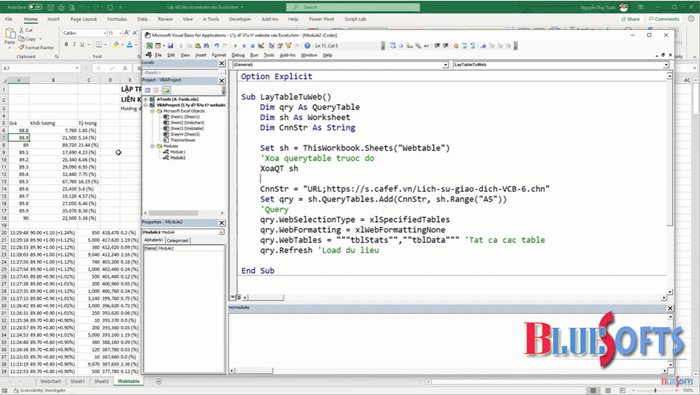700x395 pixels.
Task: Click the Design Mode icon in VBA toolbar
Action: (261, 46)
